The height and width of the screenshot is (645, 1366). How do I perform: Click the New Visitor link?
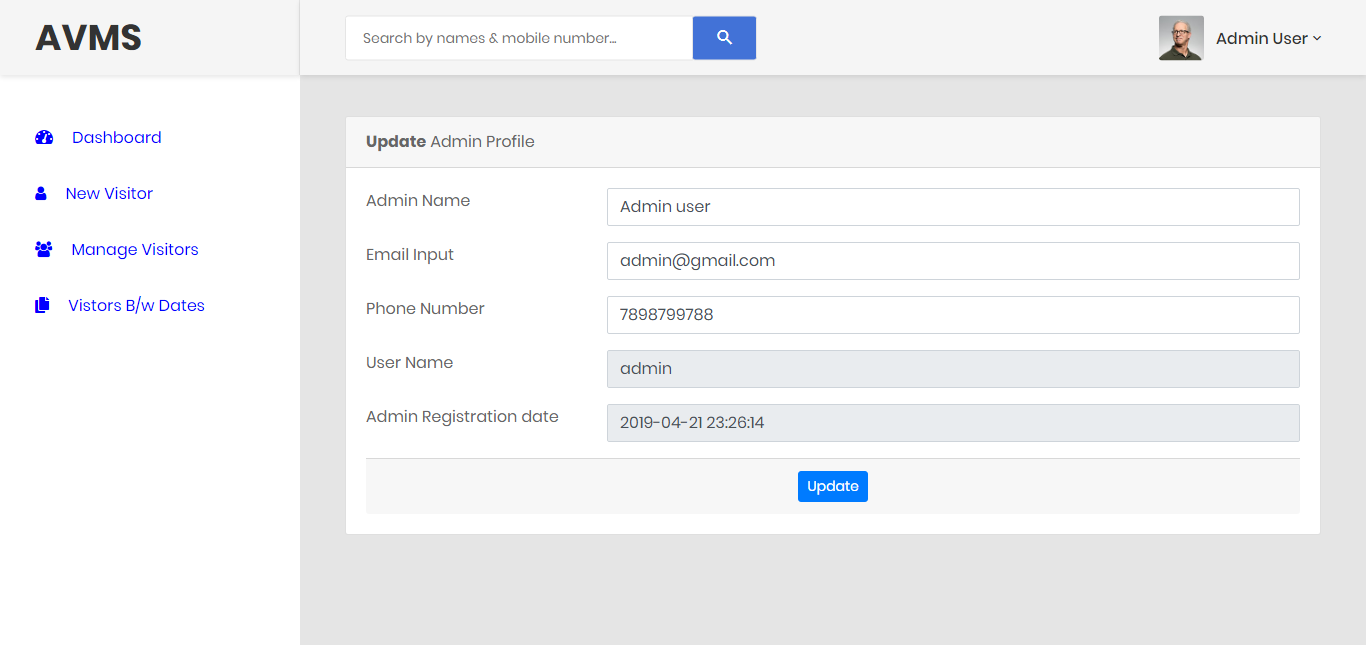point(109,193)
